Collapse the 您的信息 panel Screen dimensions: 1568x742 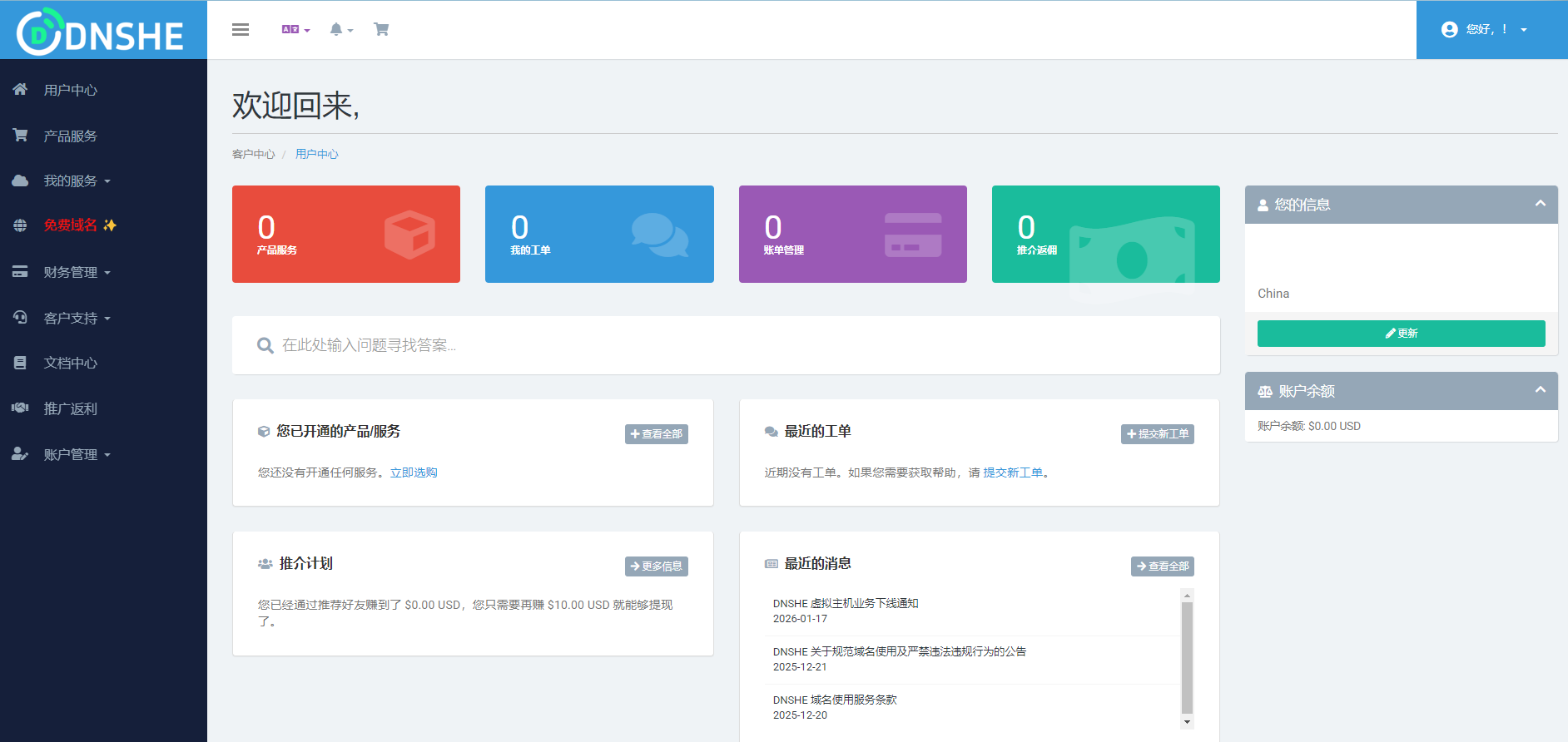(1540, 204)
